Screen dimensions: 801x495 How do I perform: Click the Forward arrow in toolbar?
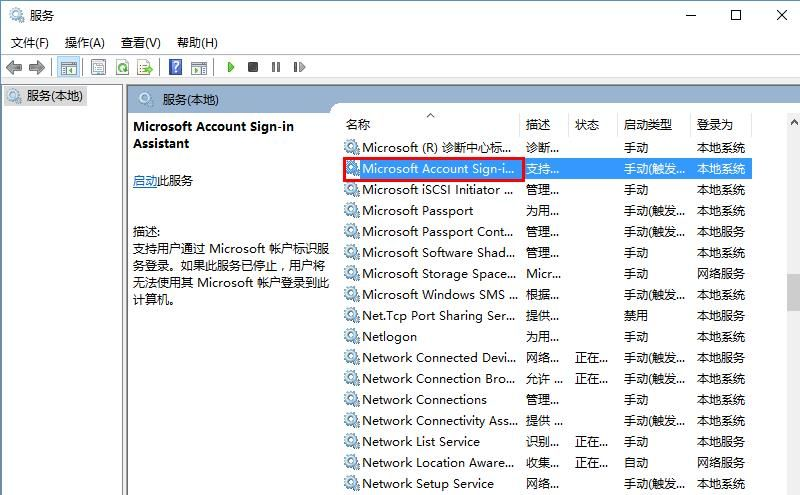[x=37, y=67]
